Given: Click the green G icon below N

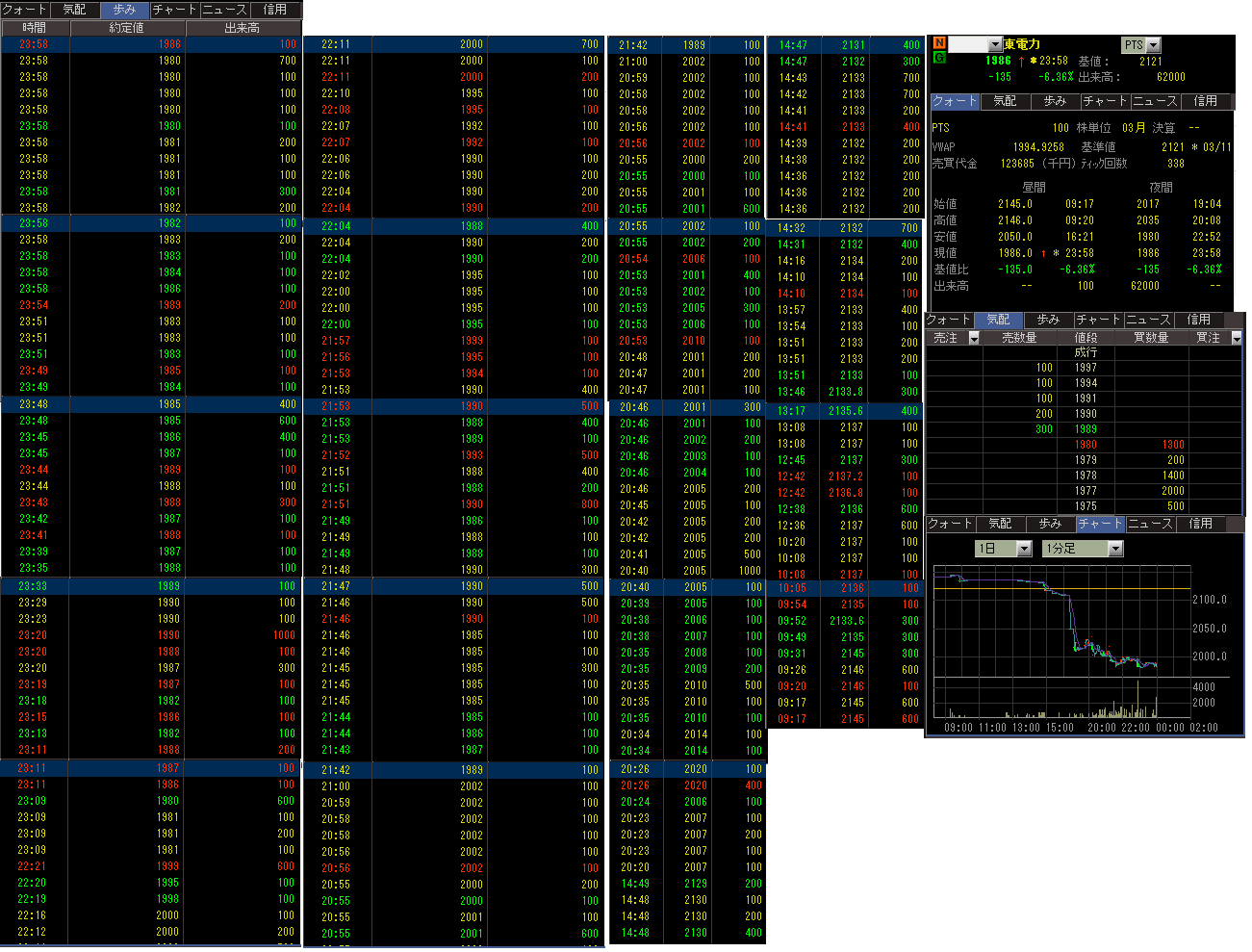Looking at the screenshot, I should tap(939, 58).
